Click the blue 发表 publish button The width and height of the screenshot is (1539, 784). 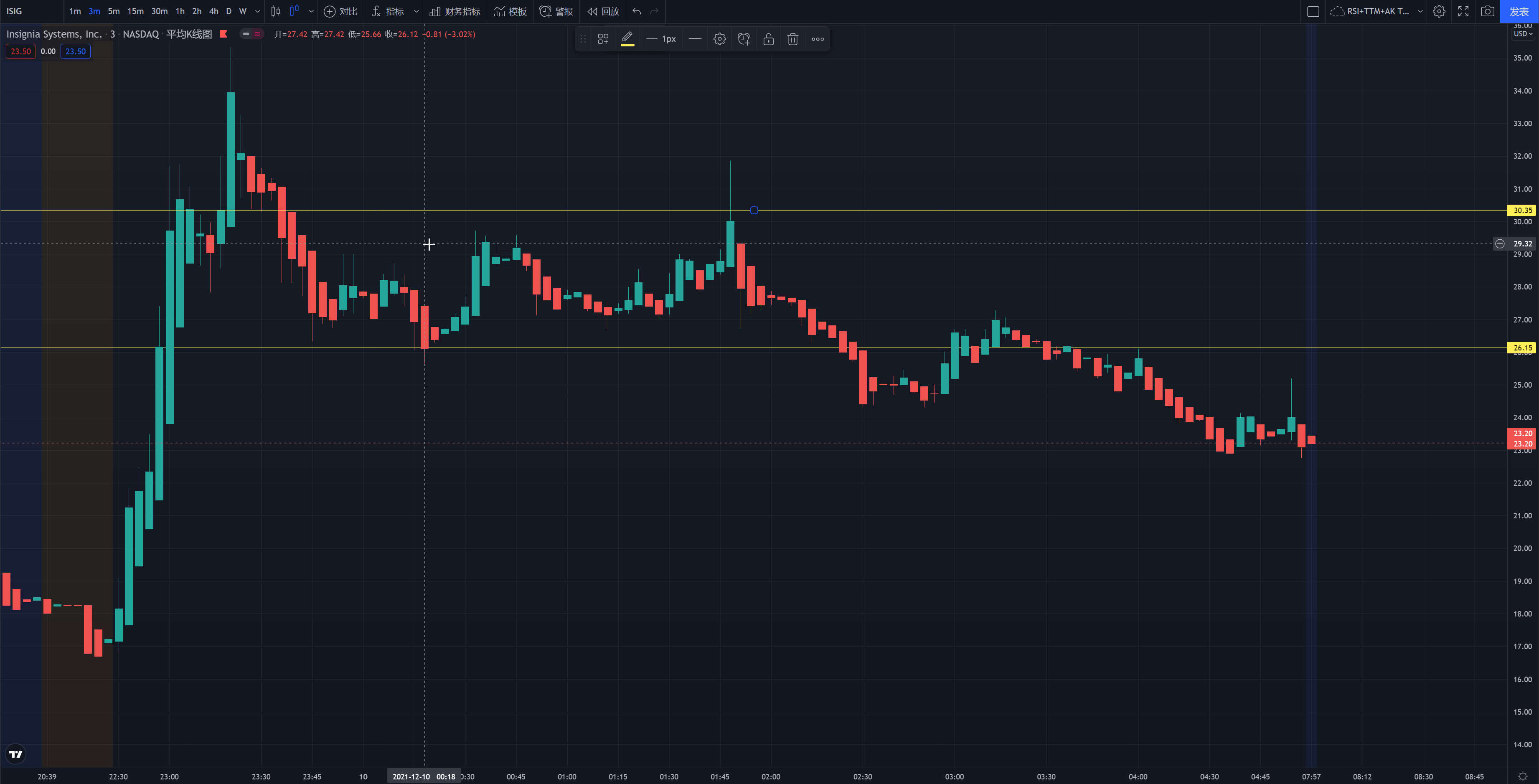pyautogui.click(x=1519, y=11)
